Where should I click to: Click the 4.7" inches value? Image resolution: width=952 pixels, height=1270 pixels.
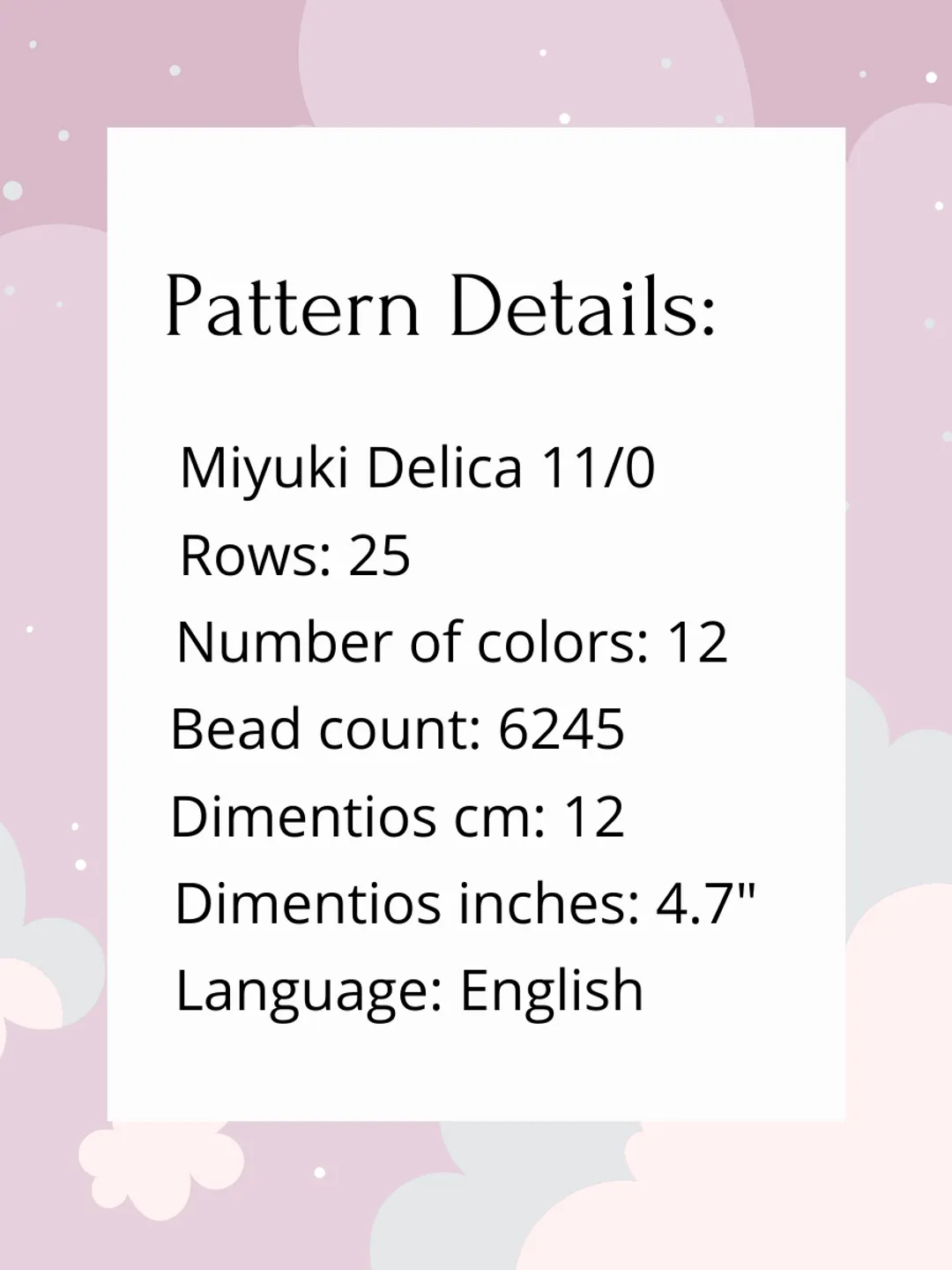coord(706,904)
